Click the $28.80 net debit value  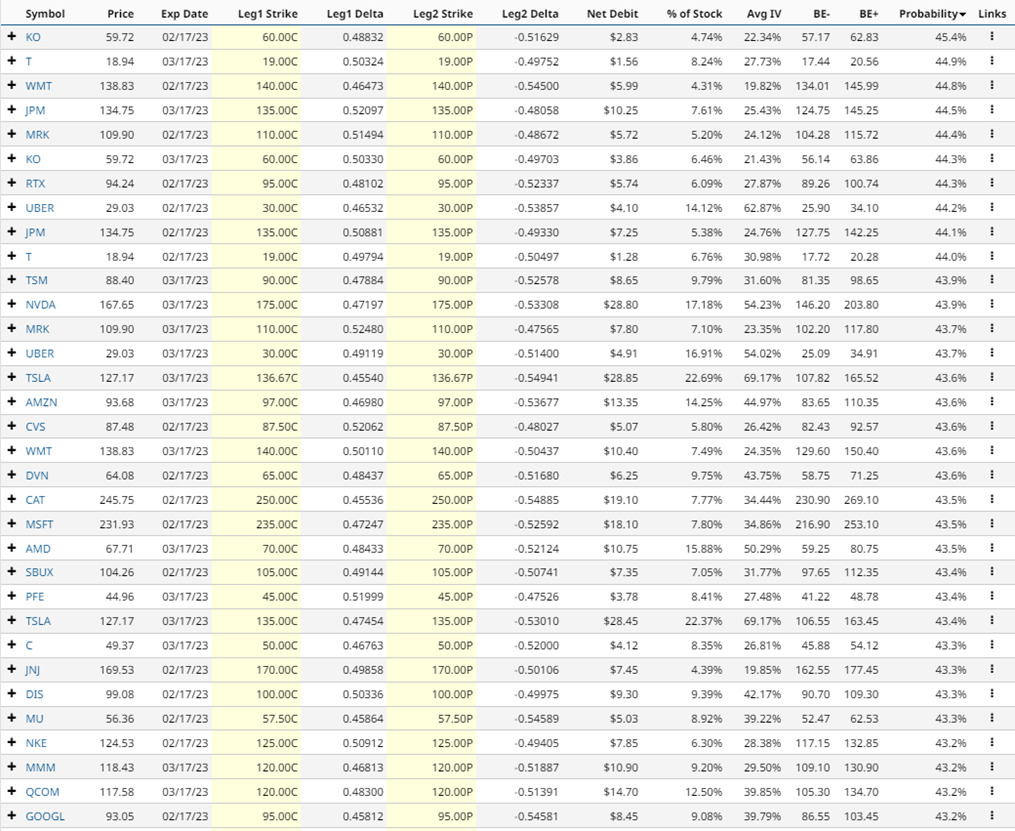[621, 304]
